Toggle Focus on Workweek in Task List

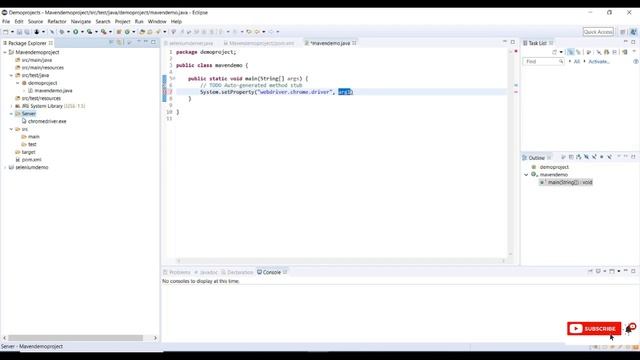[589, 52]
